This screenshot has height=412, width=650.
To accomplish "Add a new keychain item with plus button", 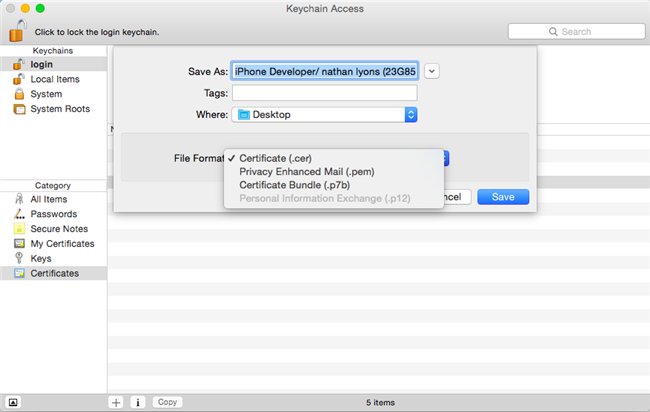I will [x=116, y=402].
